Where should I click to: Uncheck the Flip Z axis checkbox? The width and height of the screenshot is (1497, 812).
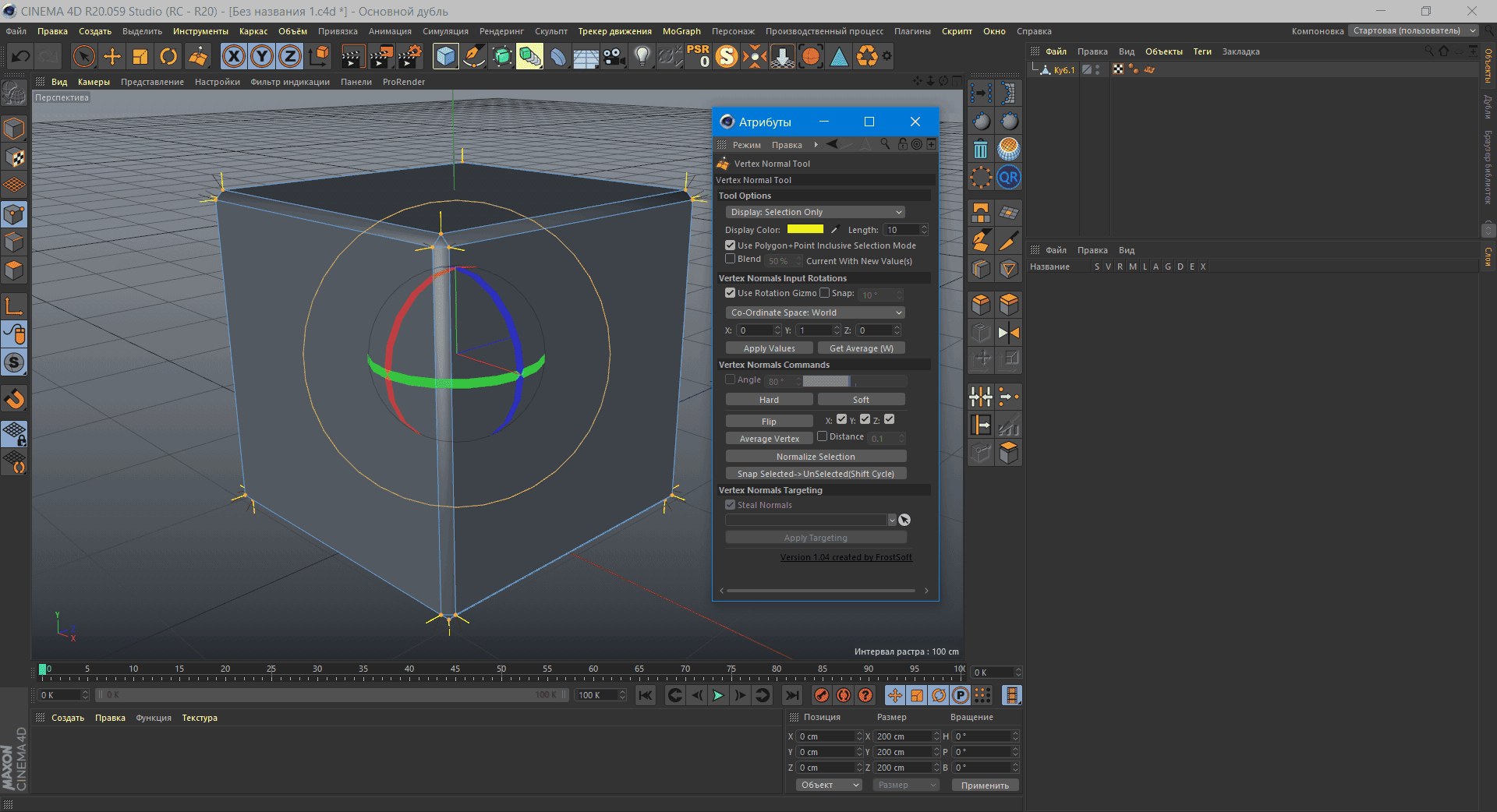[890, 419]
